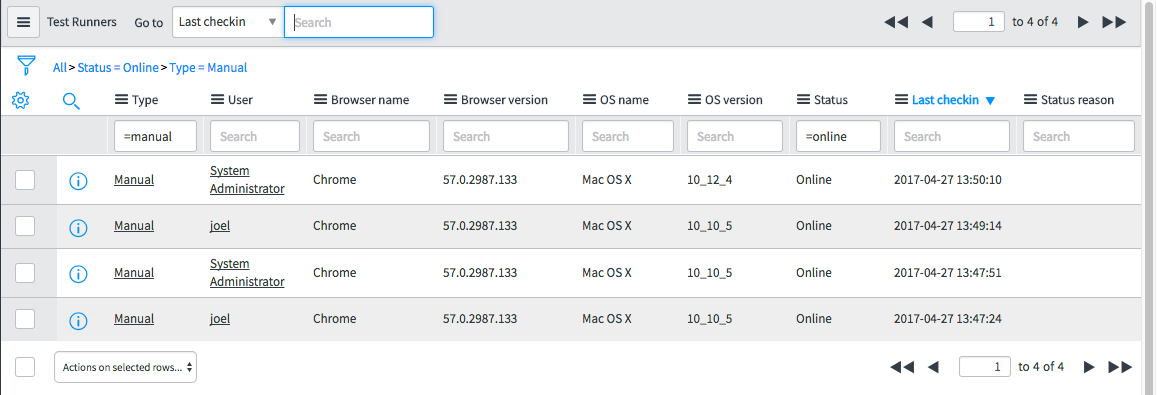Go to next page using bottom right arrow
Screen dimensions: 1157x395
coord(1089,367)
